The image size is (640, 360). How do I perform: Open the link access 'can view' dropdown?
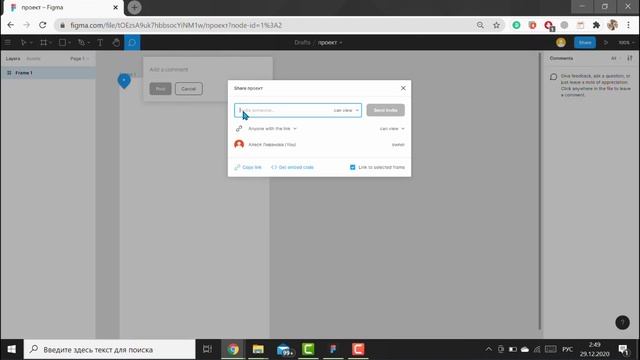coord(392,129)
